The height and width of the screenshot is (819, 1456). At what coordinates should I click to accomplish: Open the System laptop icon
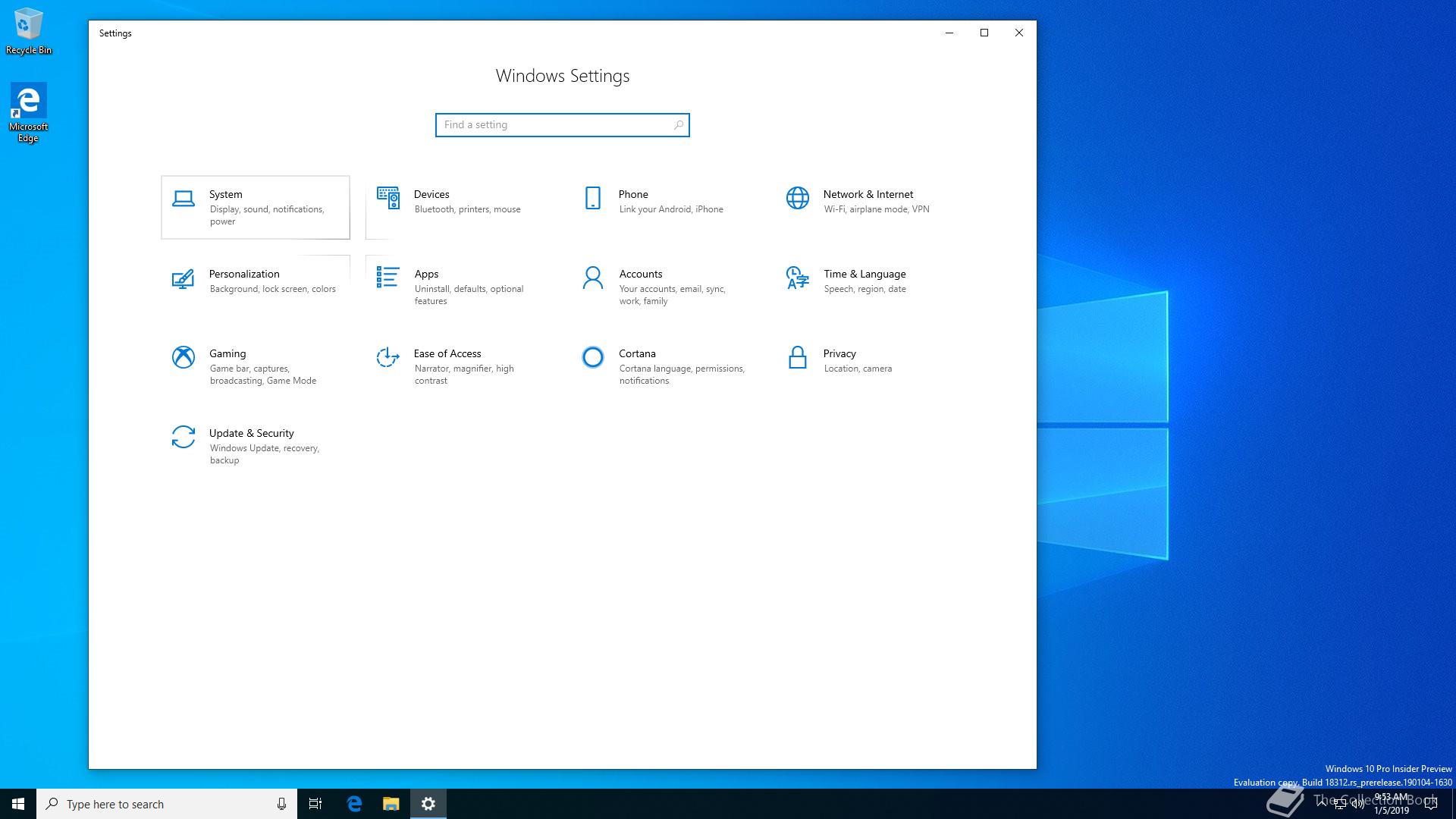coord(183,199)
